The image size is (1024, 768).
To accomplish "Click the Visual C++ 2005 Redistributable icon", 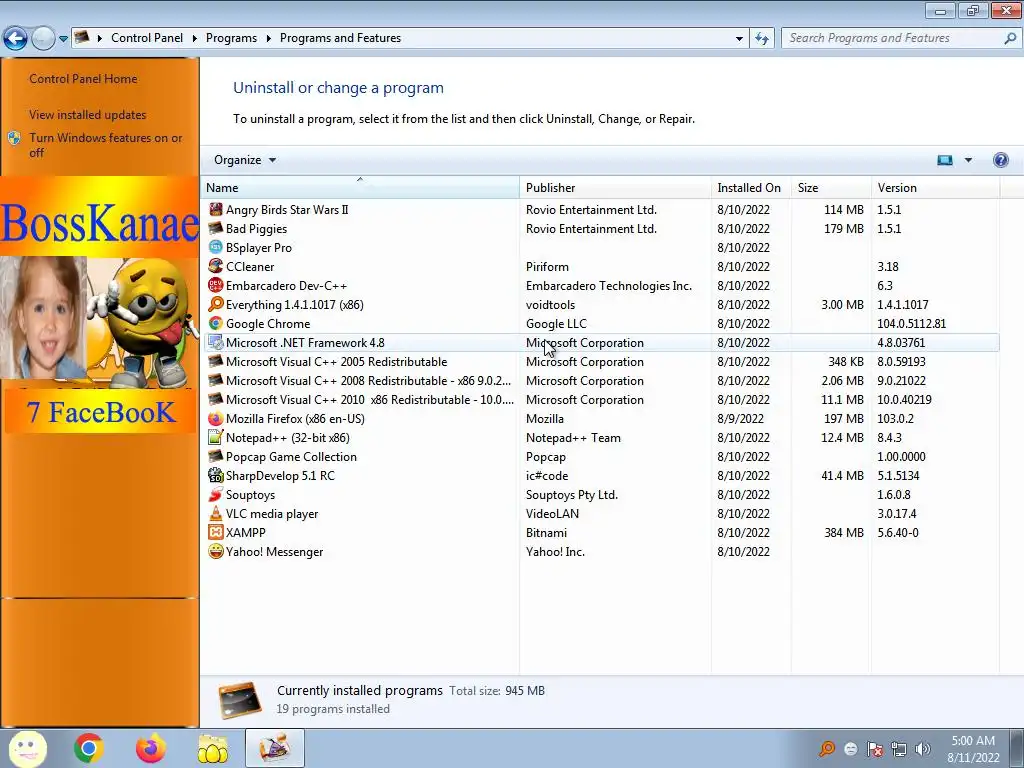I will [x=216, y=361].
